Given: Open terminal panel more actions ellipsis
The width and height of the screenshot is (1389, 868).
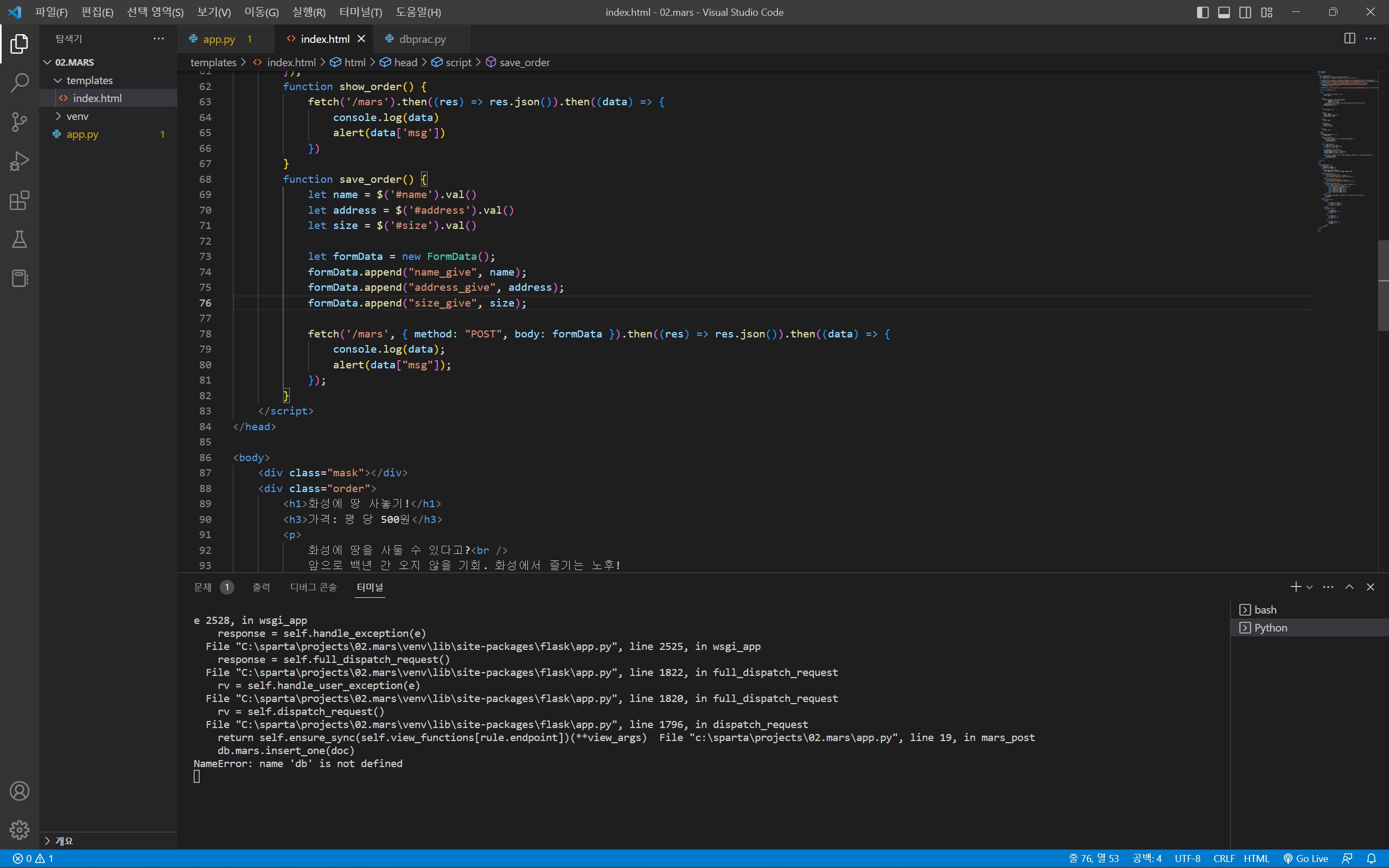Looking at the screenshot, I should [x=1328, y=586].
